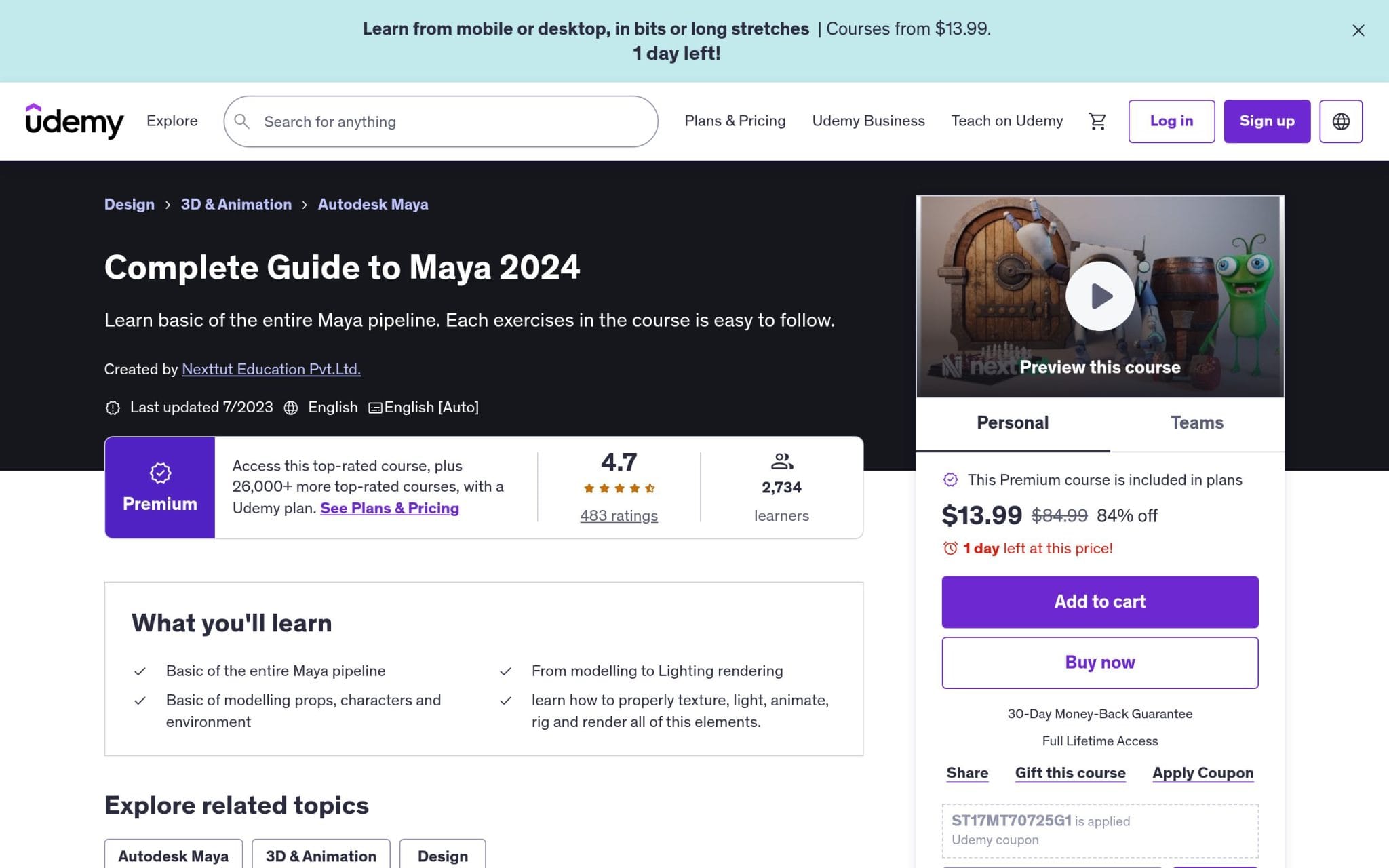The width and height of the screenshot is (1389, 868).
Task: Click Gift this course
Action: 1070,773
